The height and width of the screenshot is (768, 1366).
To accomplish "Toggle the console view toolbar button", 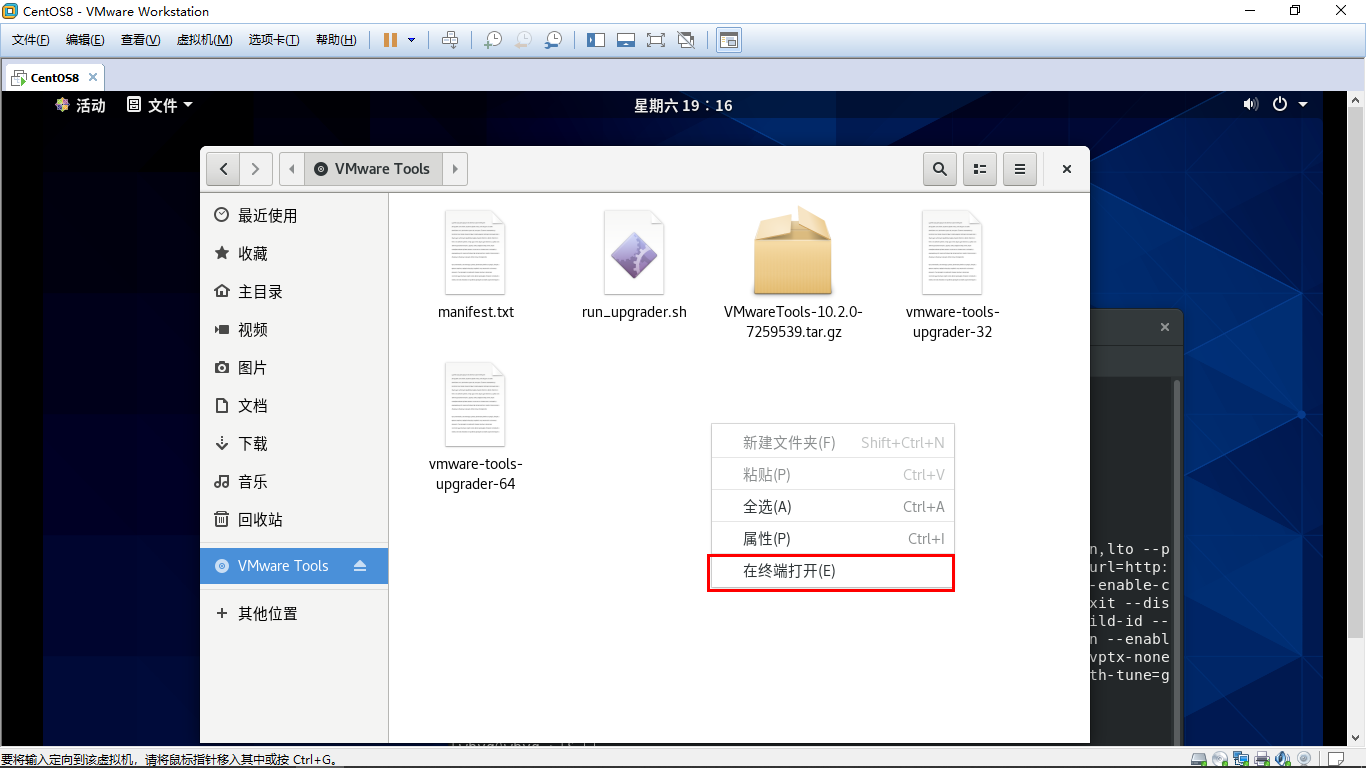I will [729, 40].
